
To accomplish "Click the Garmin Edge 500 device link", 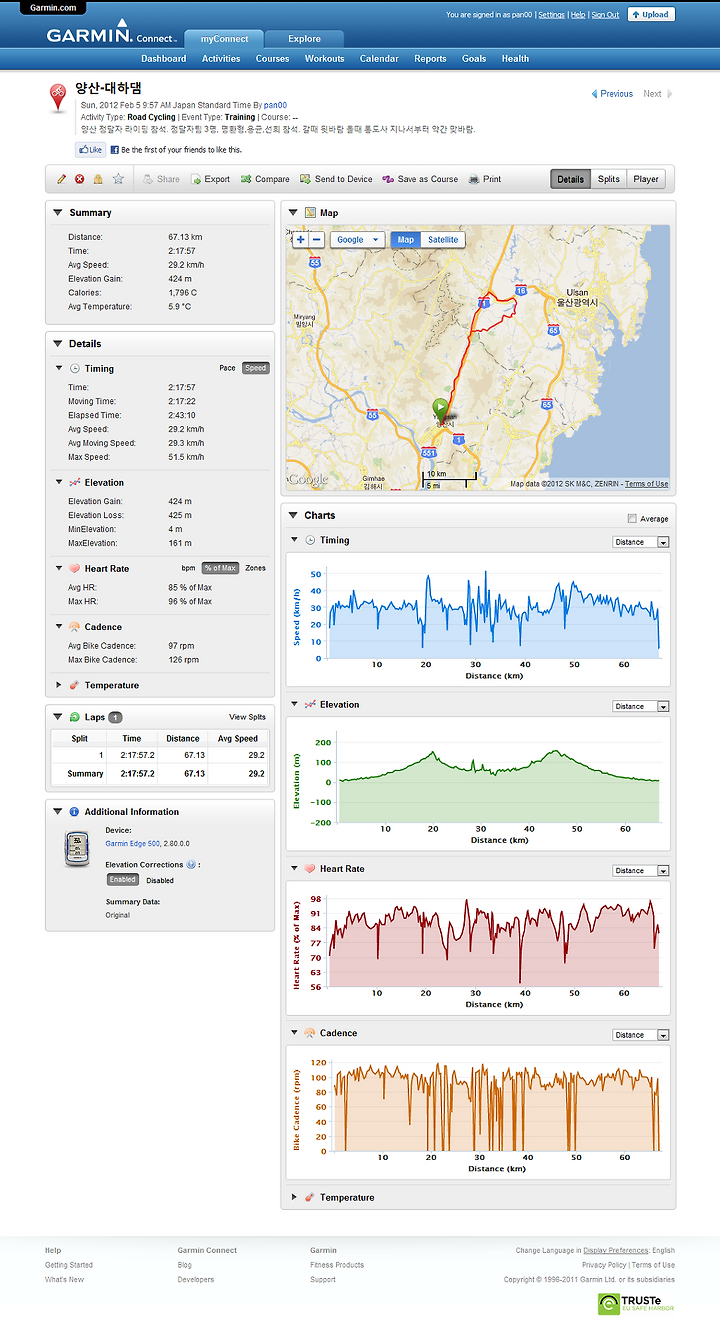I will click(x=133, y=843).
